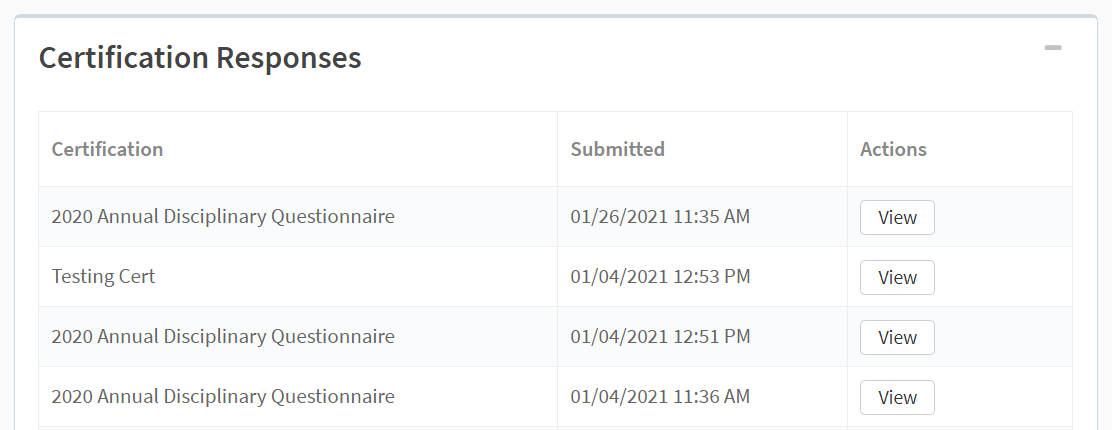
Task: Open the View button for Testing Cert
Action: click(897, 277)
